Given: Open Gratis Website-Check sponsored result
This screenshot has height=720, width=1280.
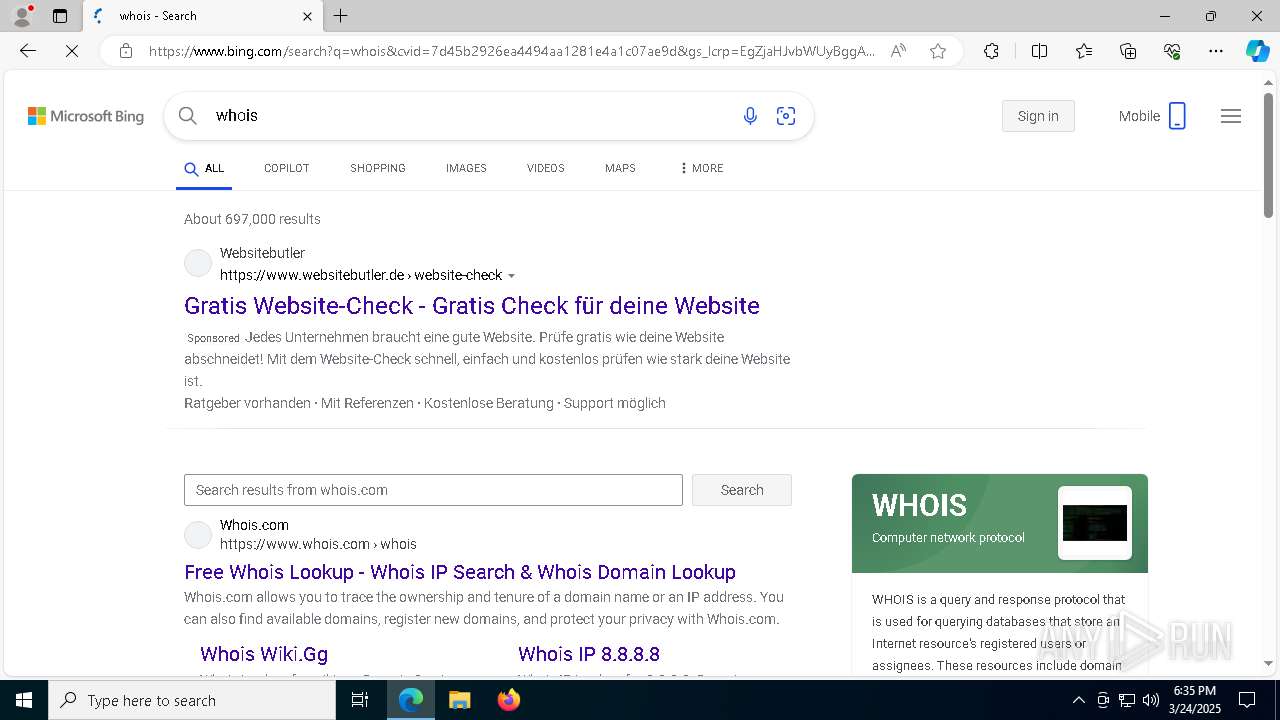Looking at the screenshot, I should (x=472, y=305).
